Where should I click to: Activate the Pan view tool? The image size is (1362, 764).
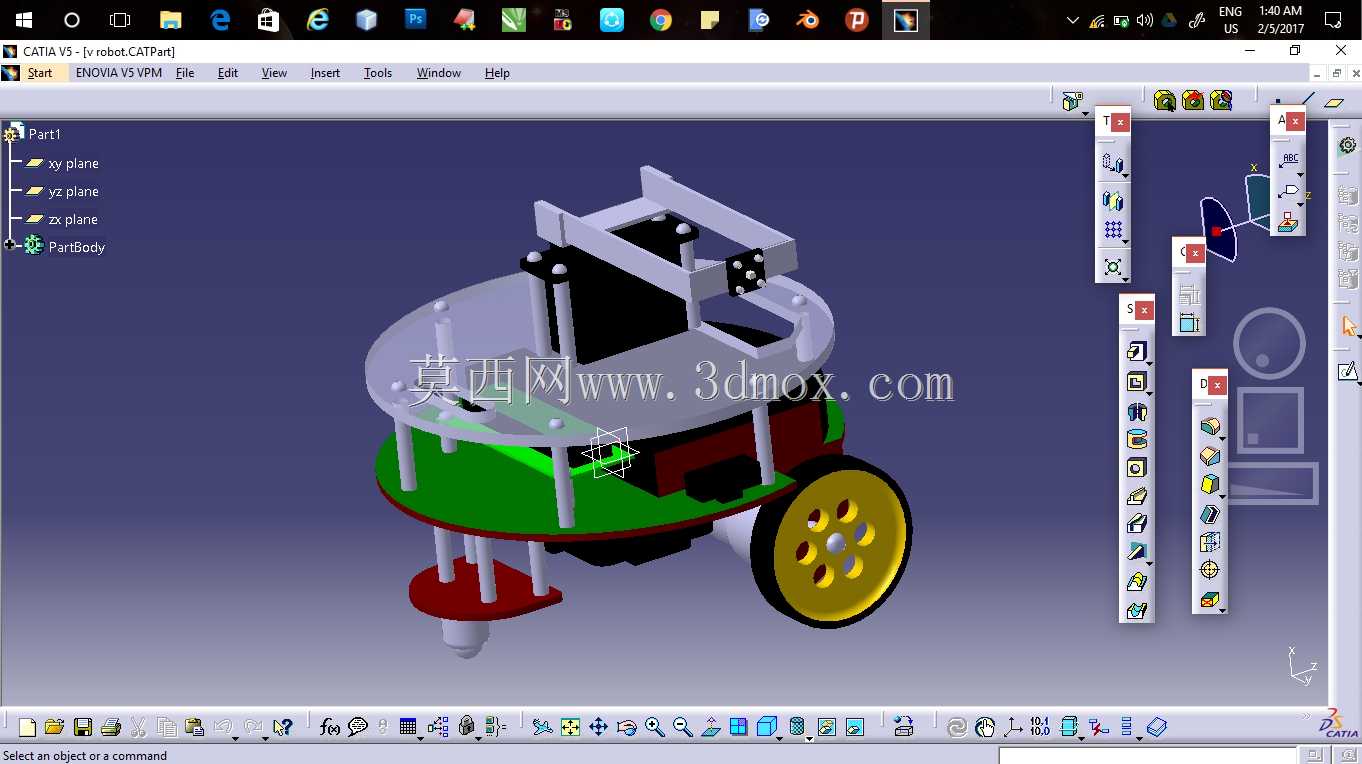[x=598, y=727]
